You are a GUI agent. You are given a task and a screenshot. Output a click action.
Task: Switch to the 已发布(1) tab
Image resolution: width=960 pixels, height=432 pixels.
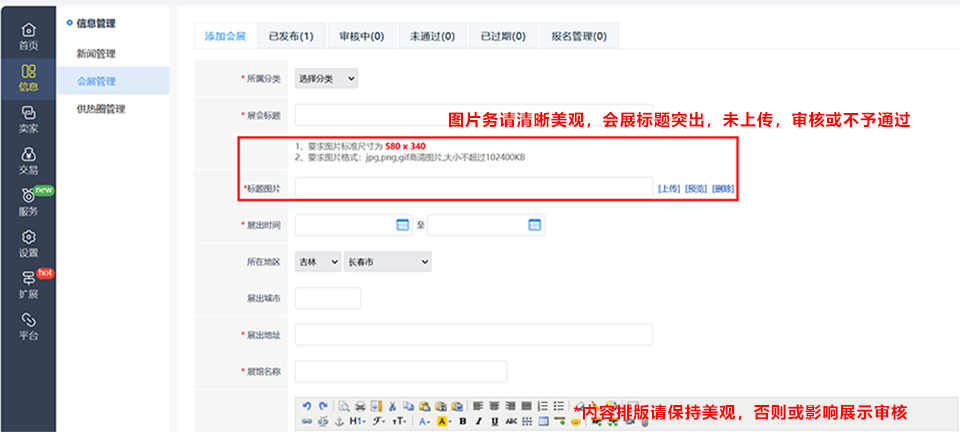[x=290, y=36]
